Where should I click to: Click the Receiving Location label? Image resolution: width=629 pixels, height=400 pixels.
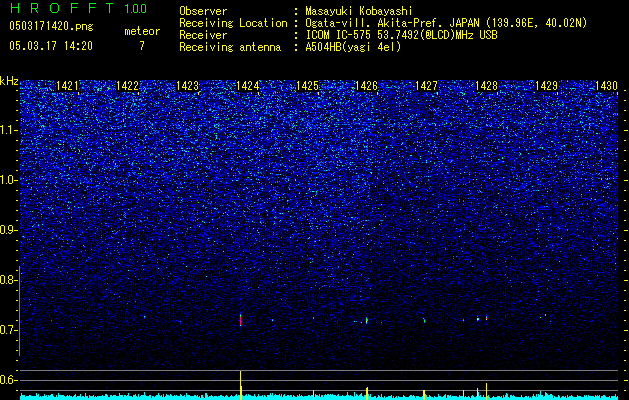(x=233, y=23)
